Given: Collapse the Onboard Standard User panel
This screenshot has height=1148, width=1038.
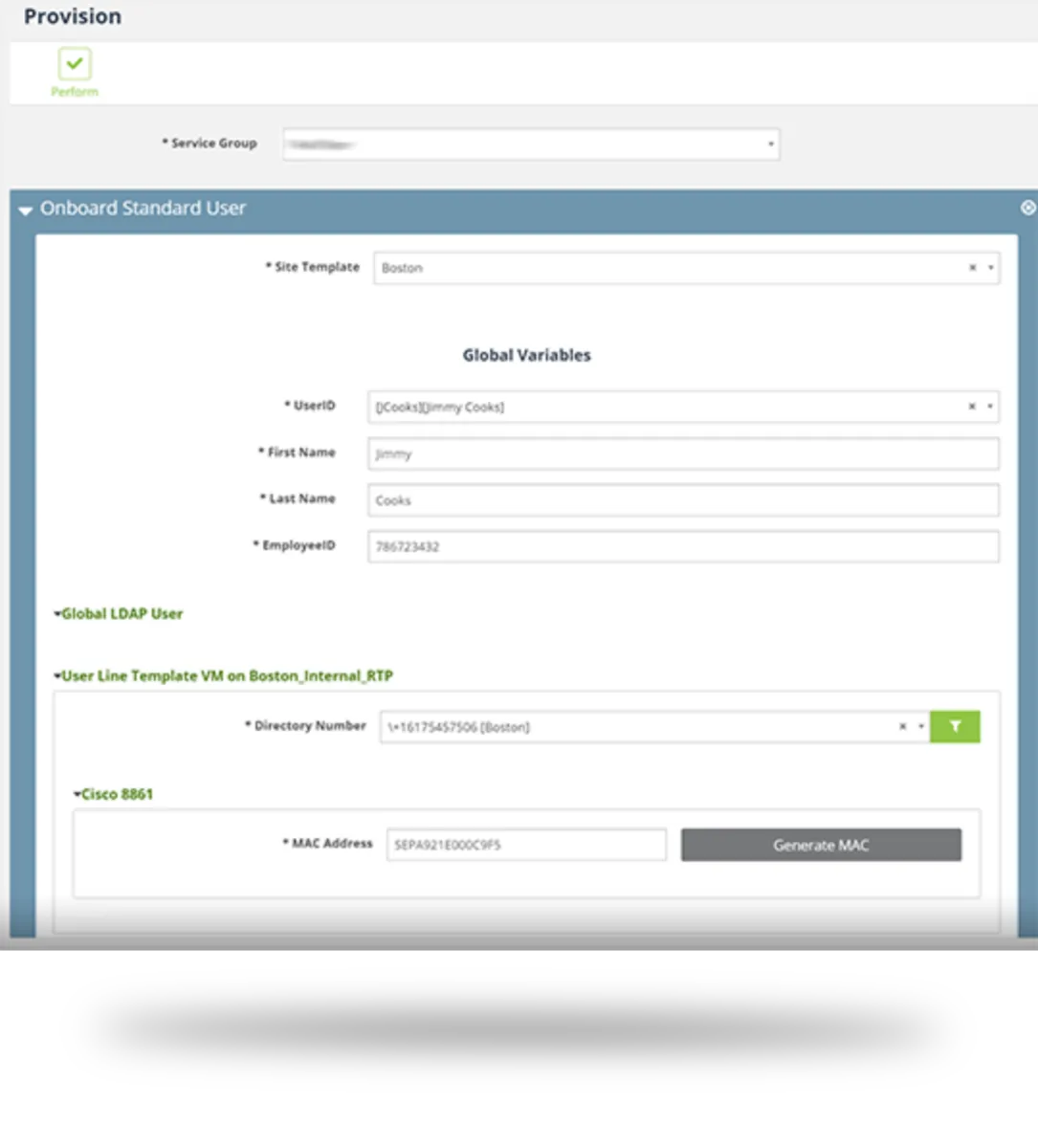Looking at the screenshot, I should pos(26,210).
